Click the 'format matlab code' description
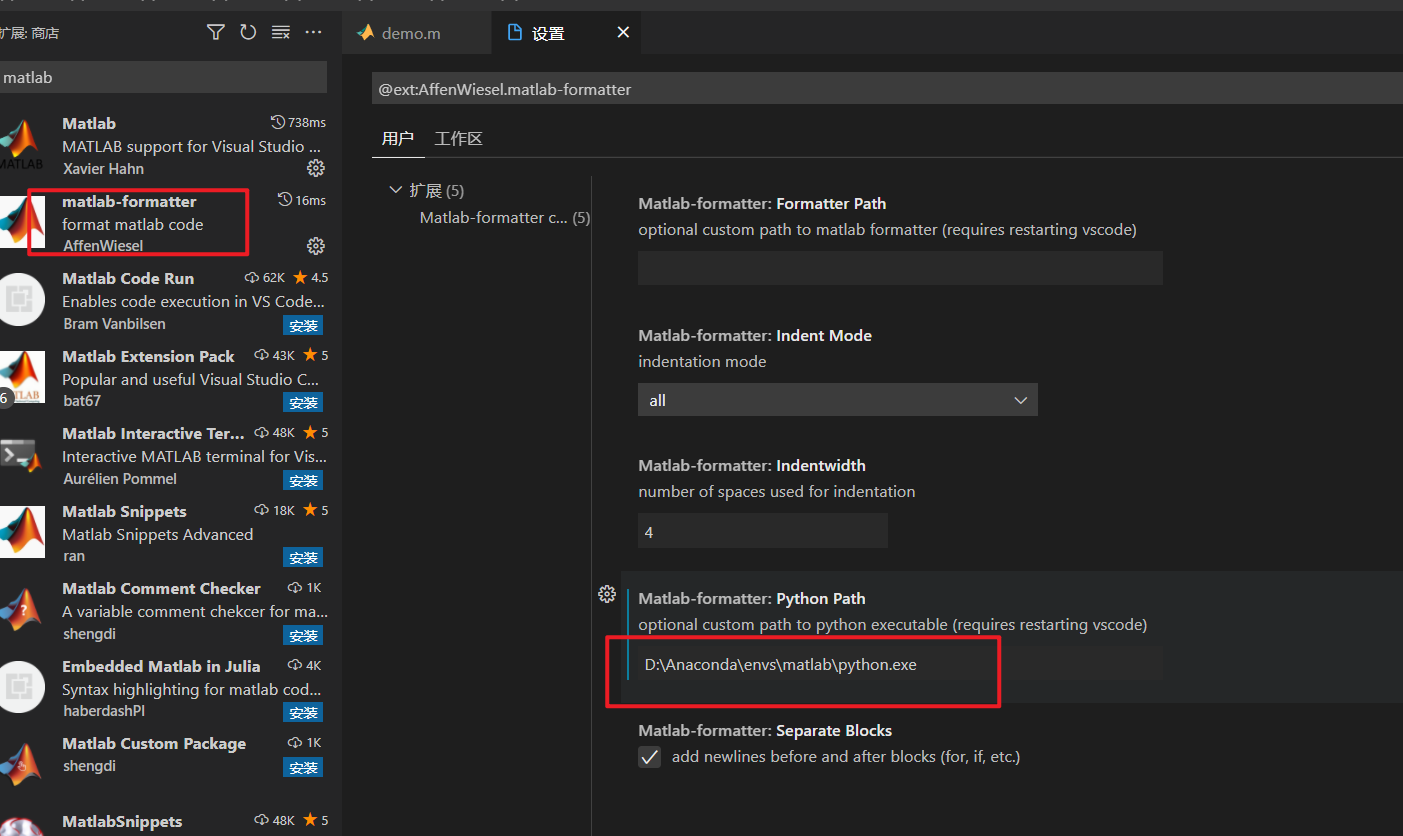Screen dimensions: 1403x836 [x=133, y=224]
